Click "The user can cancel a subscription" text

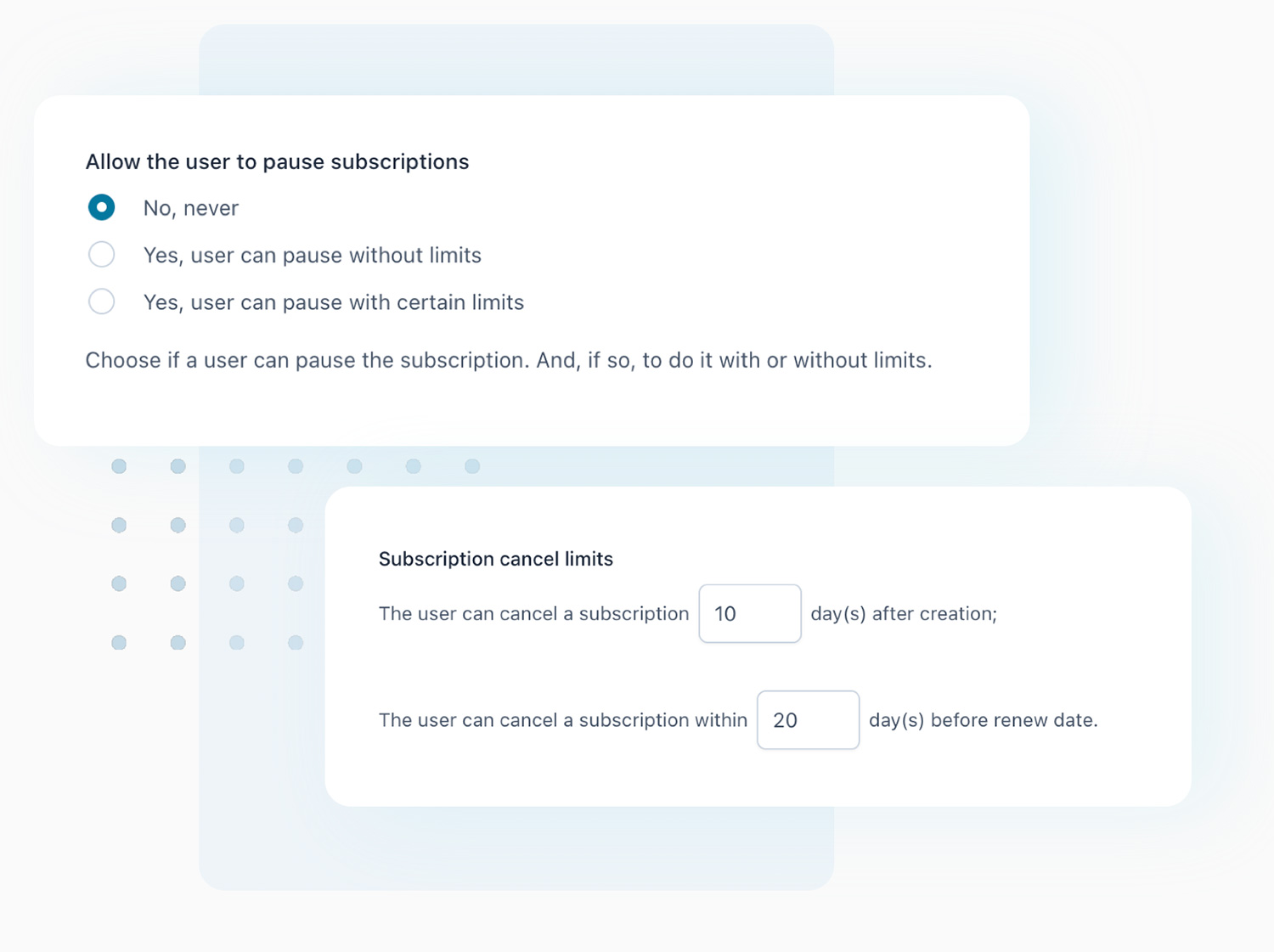point(533,613)
